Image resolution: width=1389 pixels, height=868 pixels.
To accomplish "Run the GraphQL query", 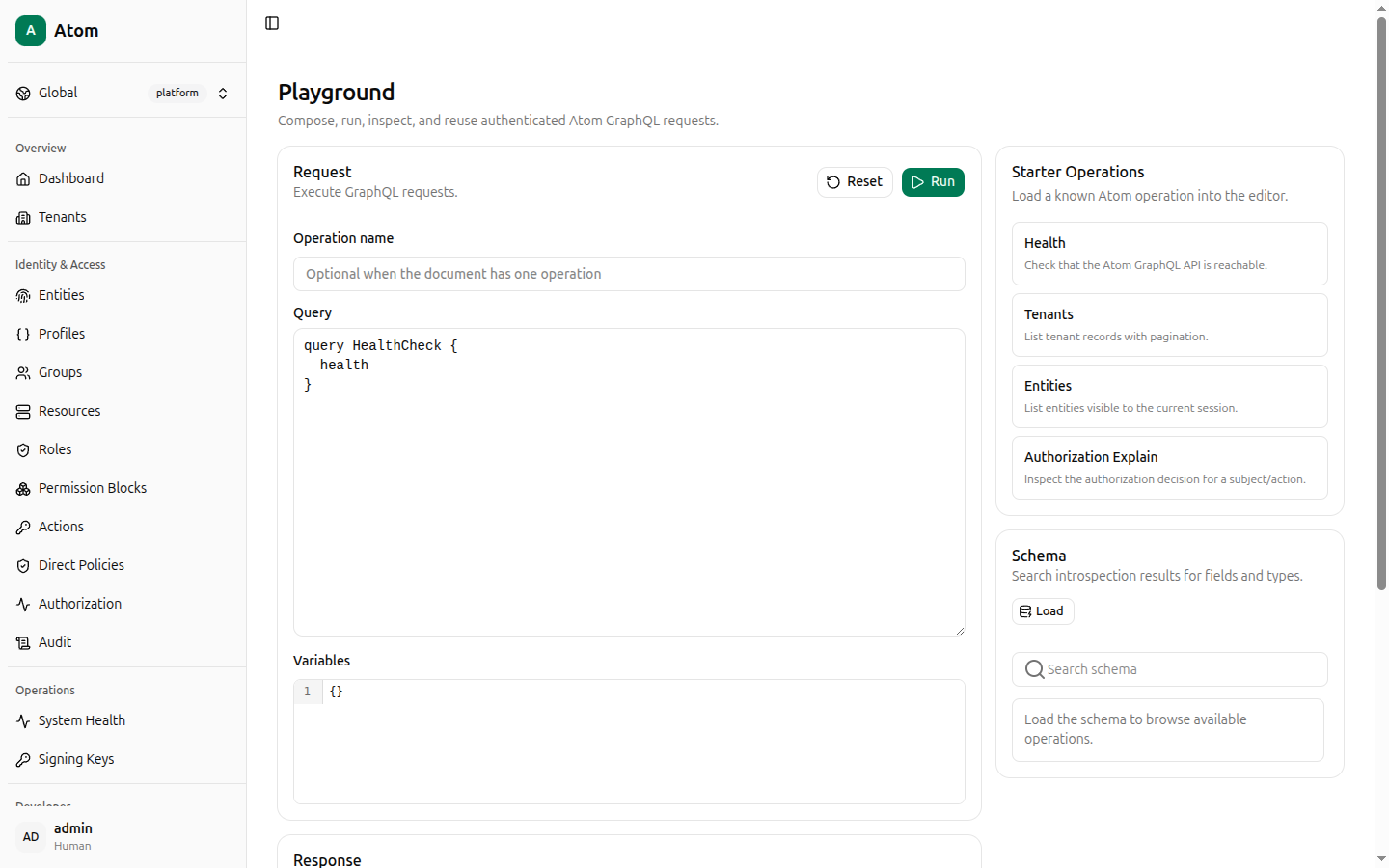I will tap(933, 182).
